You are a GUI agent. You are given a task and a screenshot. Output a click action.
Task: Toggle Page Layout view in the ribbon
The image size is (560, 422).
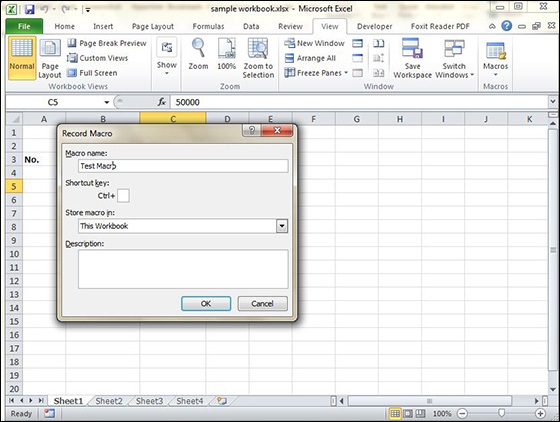tap(50, 59)
